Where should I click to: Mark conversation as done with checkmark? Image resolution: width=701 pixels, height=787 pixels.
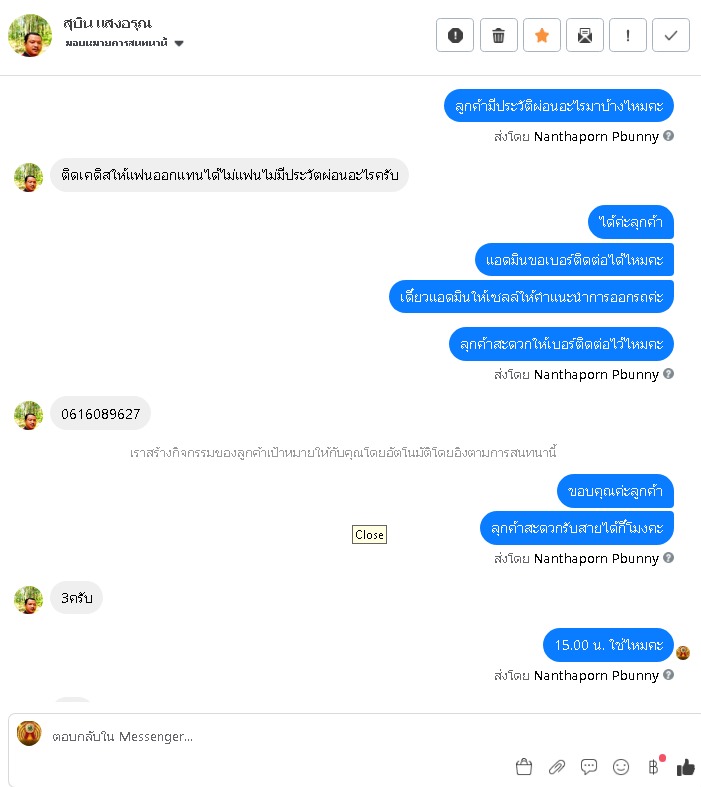(671, 35)
